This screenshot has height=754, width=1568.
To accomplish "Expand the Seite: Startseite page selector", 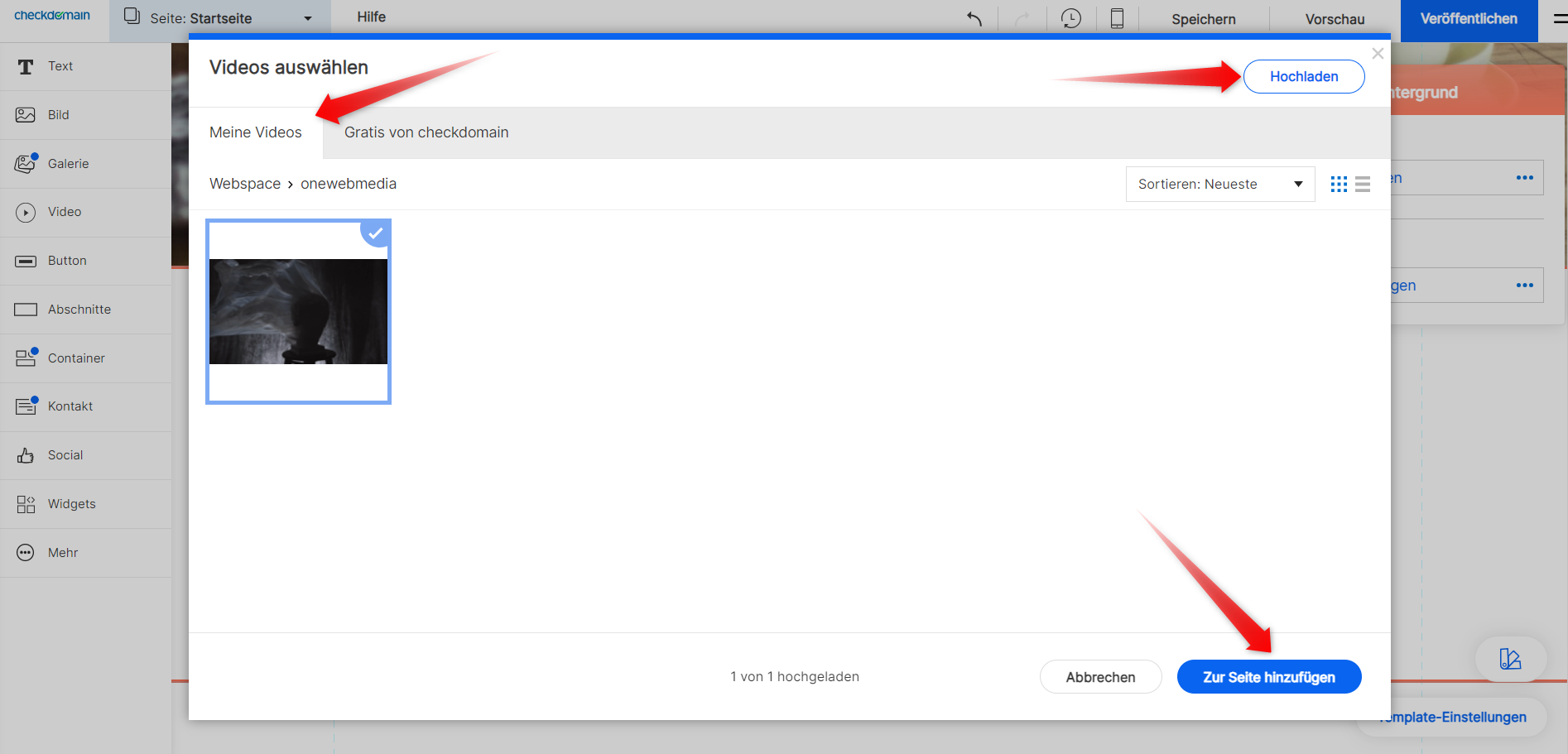I will click(219, 18).
